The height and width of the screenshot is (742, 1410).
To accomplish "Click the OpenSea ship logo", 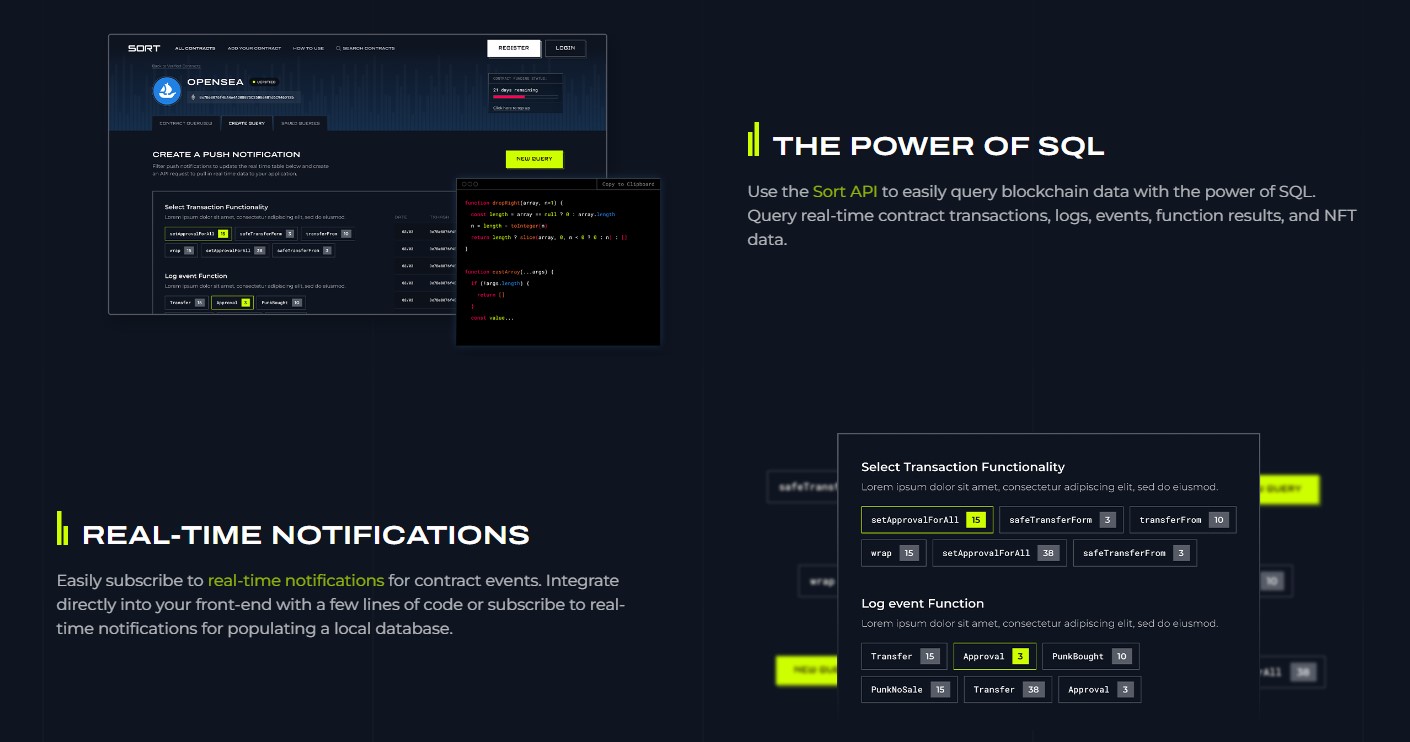I will tap(166, 90).
